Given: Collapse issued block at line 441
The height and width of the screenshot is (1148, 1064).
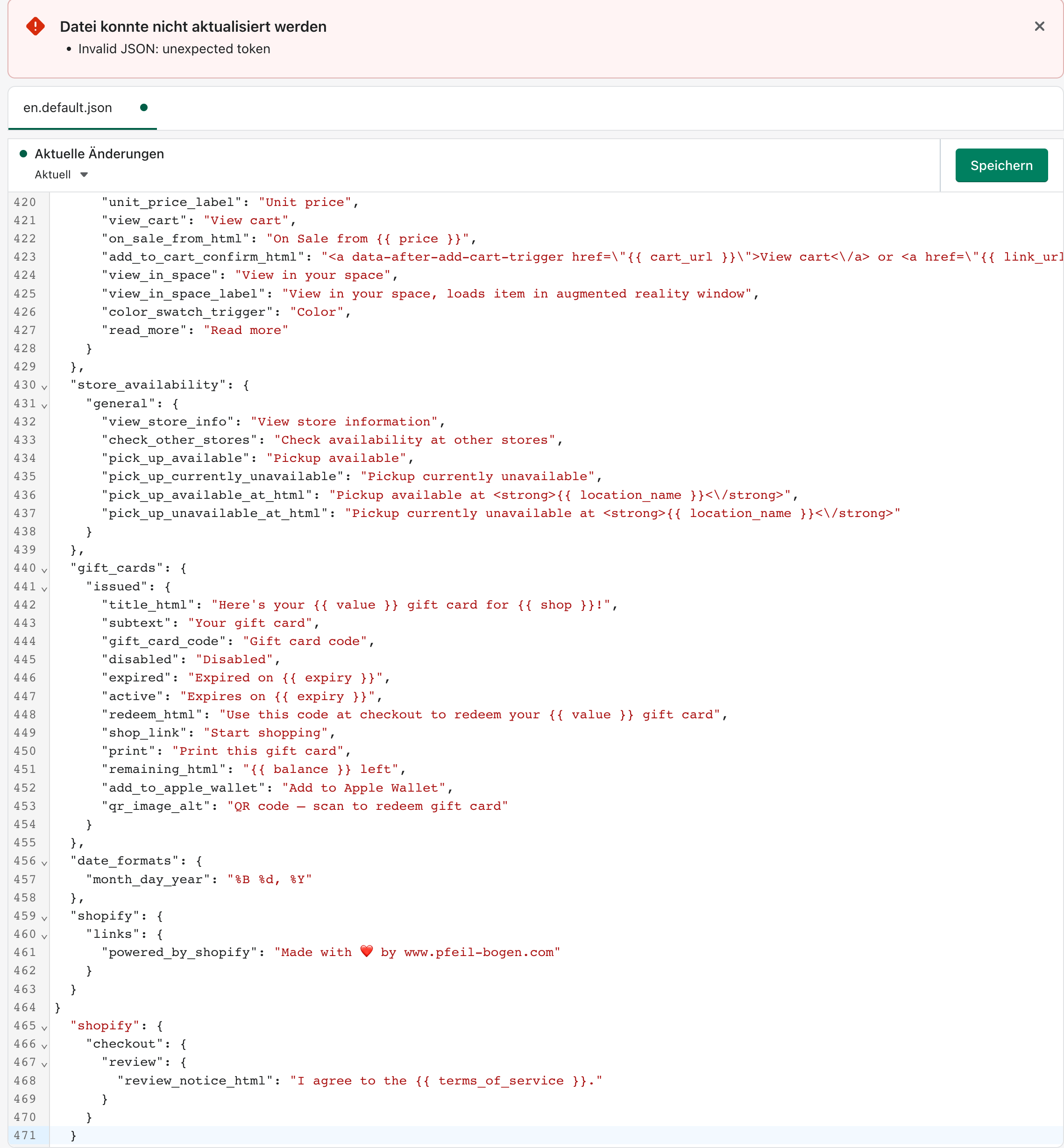Looking at the screenshot, I should coord(44,588).
